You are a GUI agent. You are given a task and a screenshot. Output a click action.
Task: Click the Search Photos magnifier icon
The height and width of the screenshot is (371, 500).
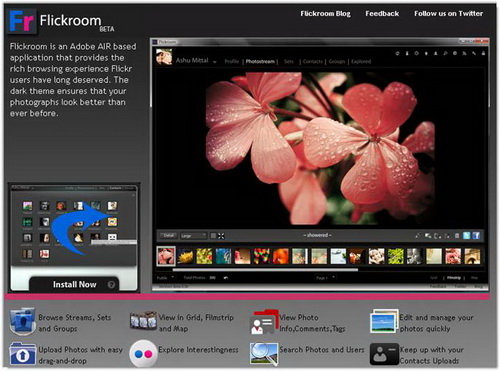[264, 354]
